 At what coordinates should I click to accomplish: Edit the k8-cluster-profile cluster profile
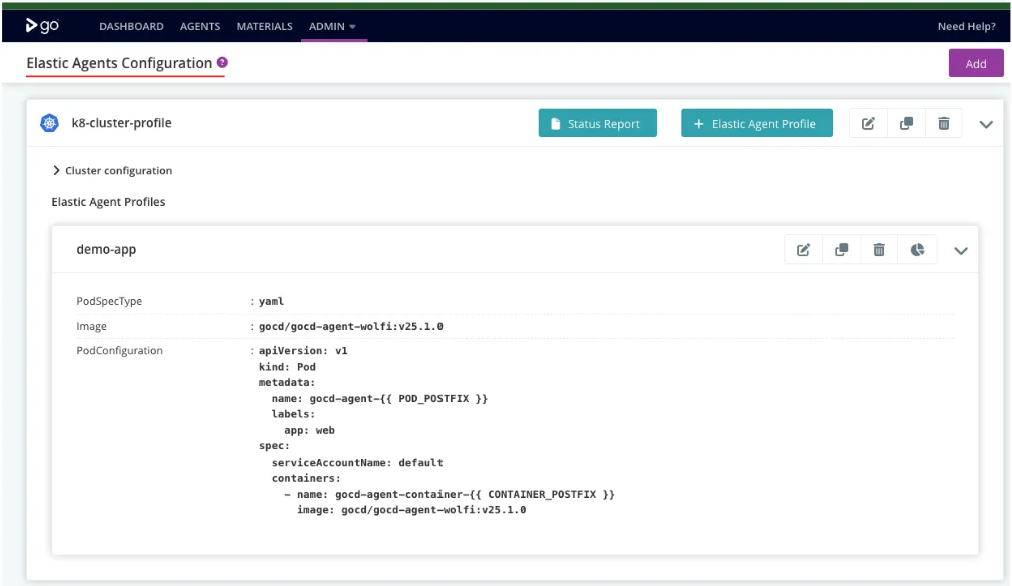[868, 123]
